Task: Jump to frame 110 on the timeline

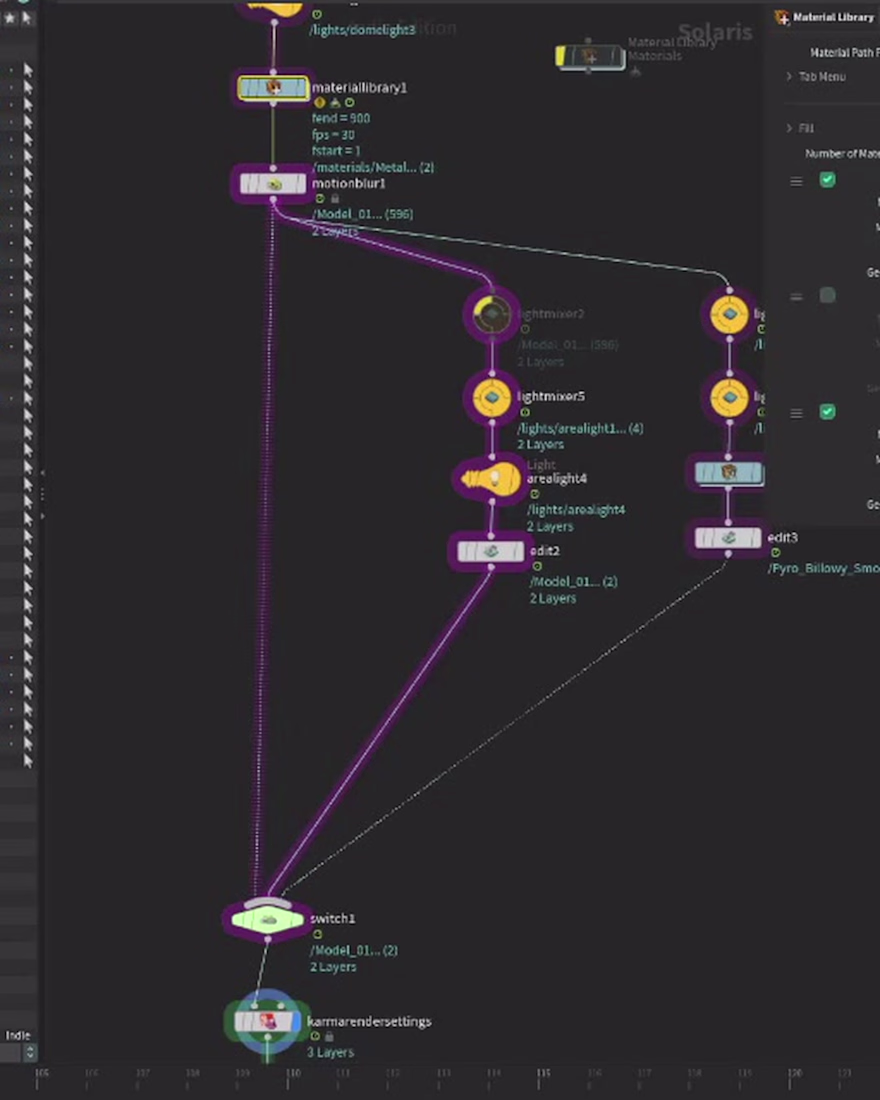Action: 292,1074
